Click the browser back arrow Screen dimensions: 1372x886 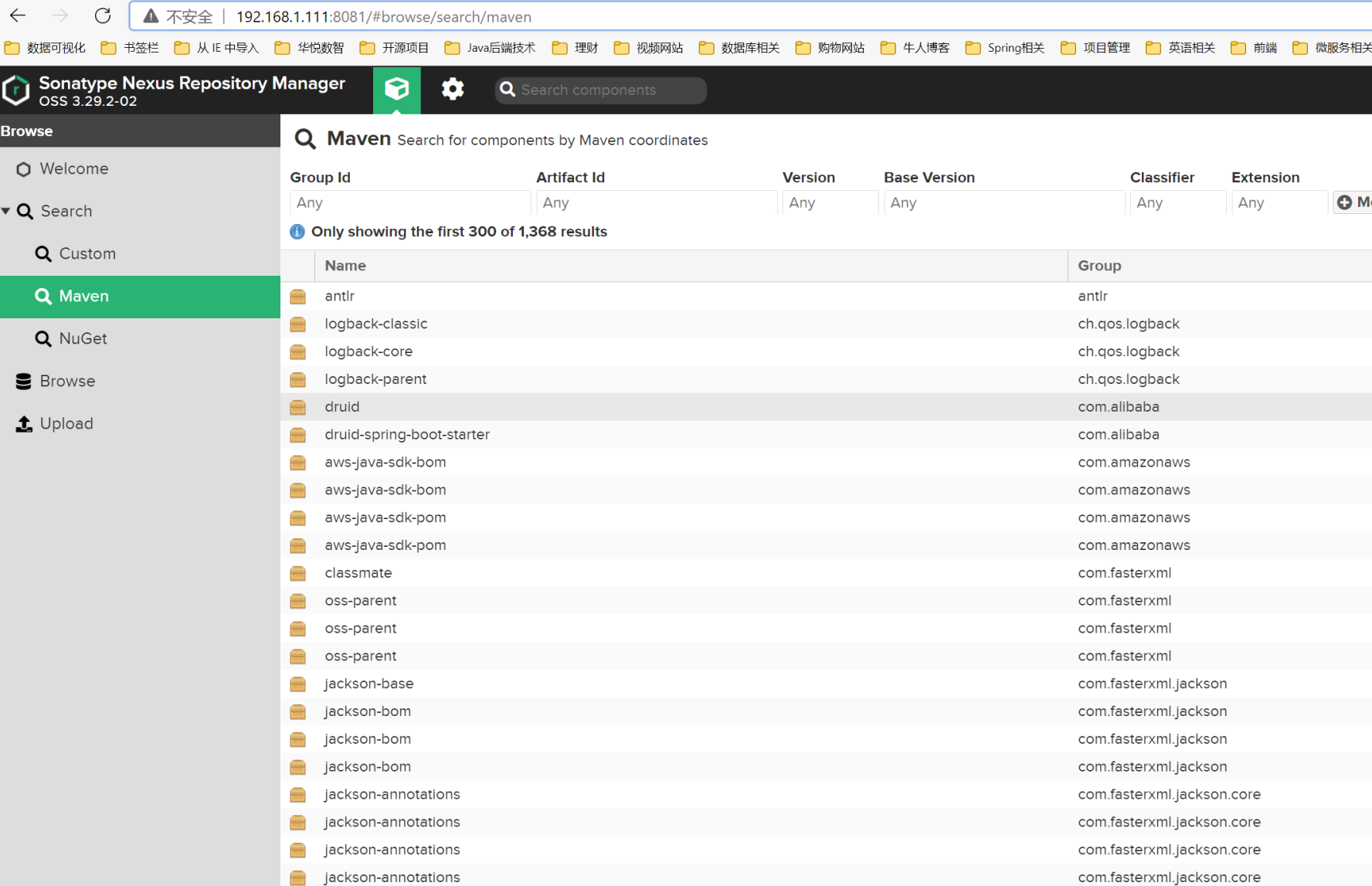[18, 16]
